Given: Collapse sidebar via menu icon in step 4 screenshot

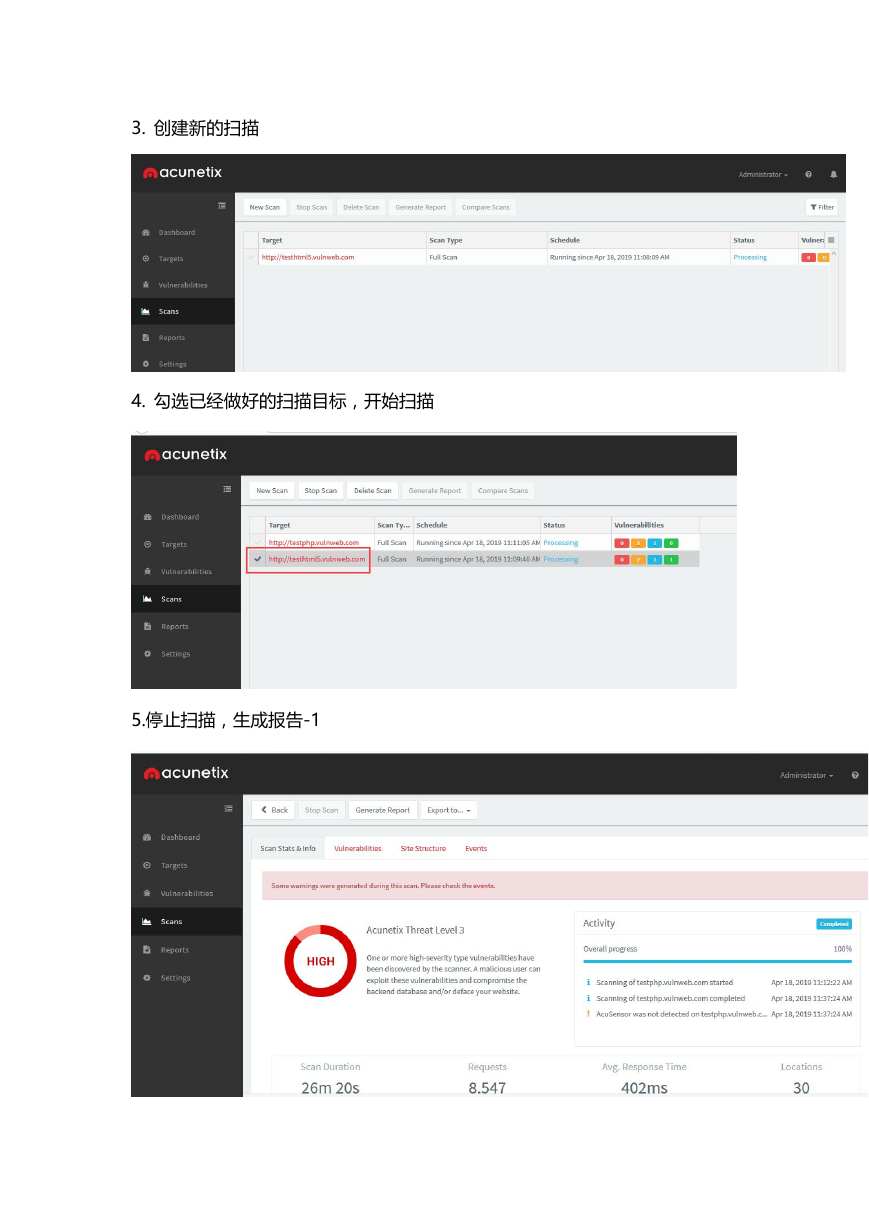Looking at the screenshot, I should (227, 489).
